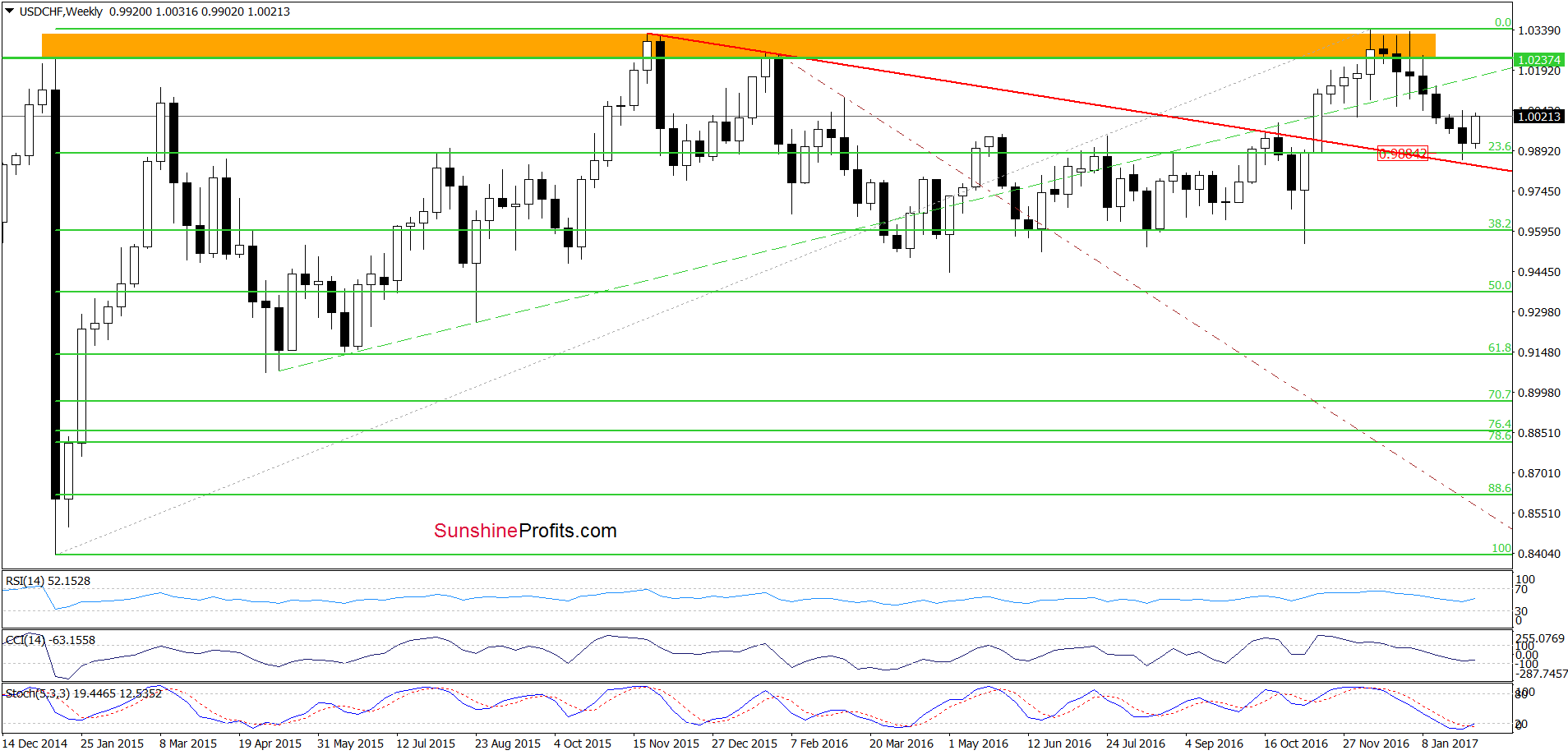Click the current price label 1.00213
The width and height of the screenshot is (1568, 755).
click(1538, 117)
